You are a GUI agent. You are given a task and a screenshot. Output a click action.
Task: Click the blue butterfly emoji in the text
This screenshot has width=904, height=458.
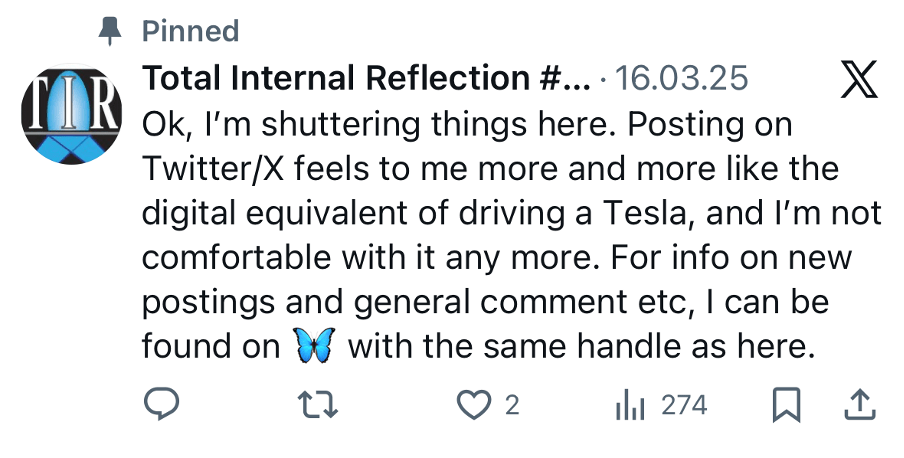tap(315, 346)
